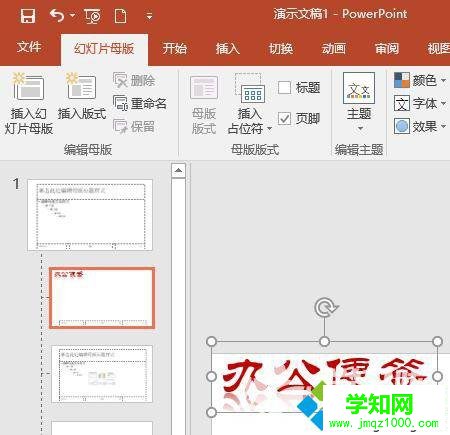Click the Save icon in quick access toolbar
The image size is (450, 435).
pyautogui.click(x=28, y=16)
